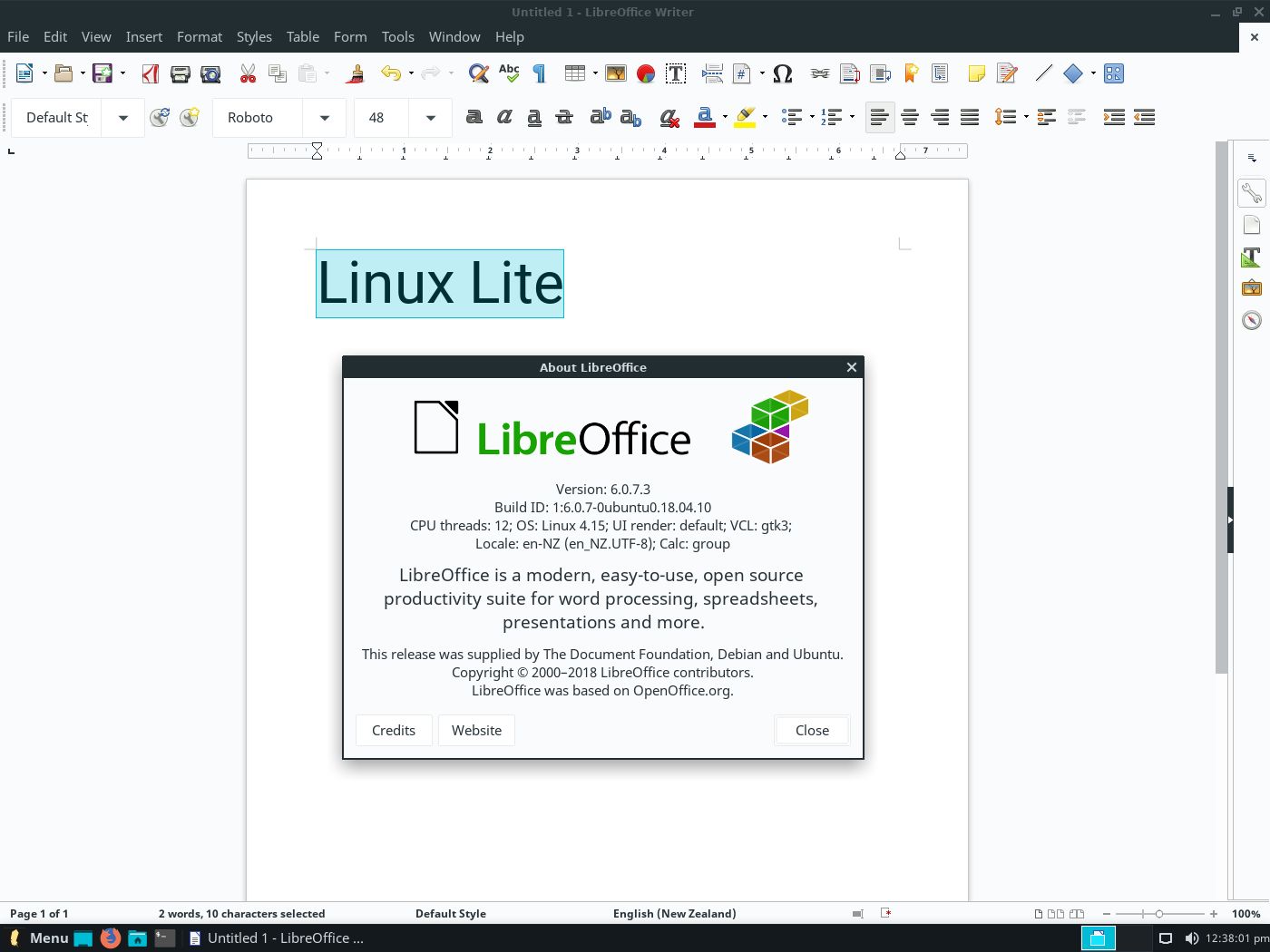Viewport: 1270px width, 952px height.
Task: Insert a chart
Action: (x=646, y=73)
